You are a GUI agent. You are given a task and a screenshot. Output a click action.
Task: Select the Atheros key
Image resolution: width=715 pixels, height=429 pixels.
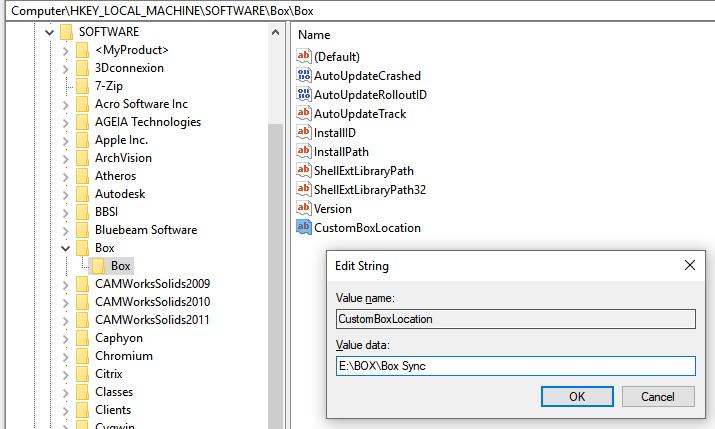(x=115, y=176)
